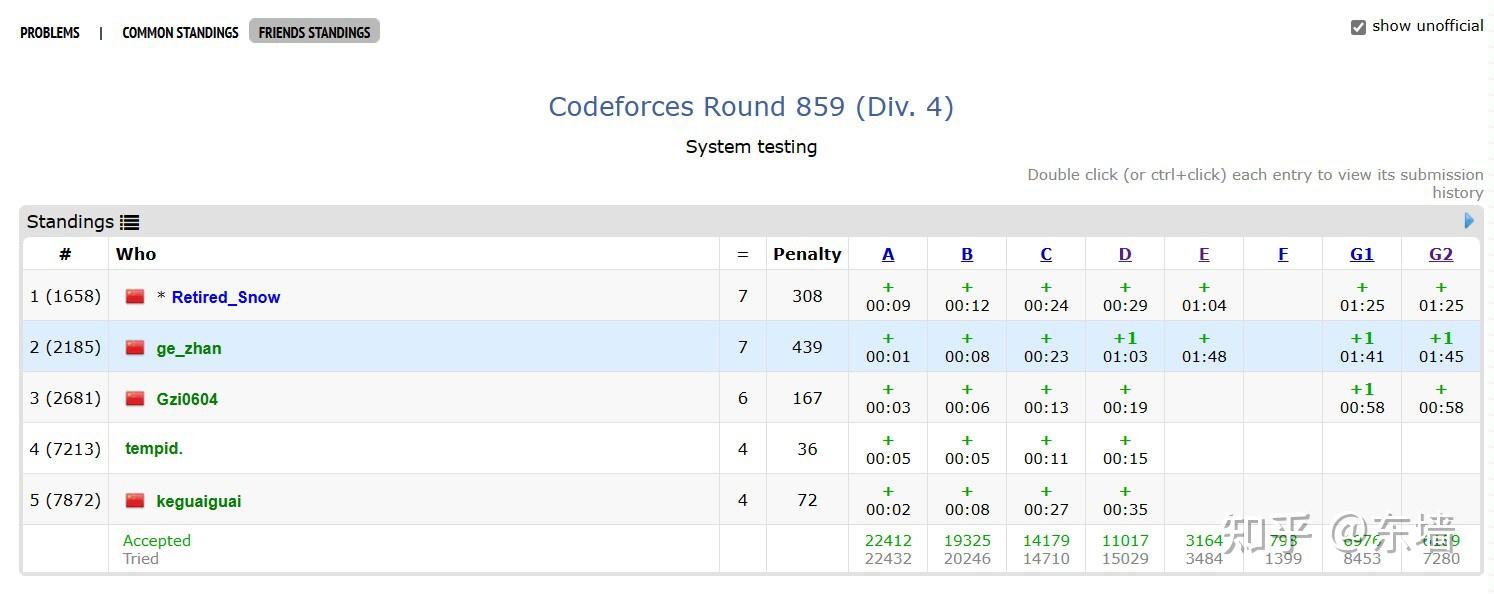Image resolution: width=1494 pixels, height=594 pixels.
Task: Open ge_zhan's profile link
Action: 189,347
